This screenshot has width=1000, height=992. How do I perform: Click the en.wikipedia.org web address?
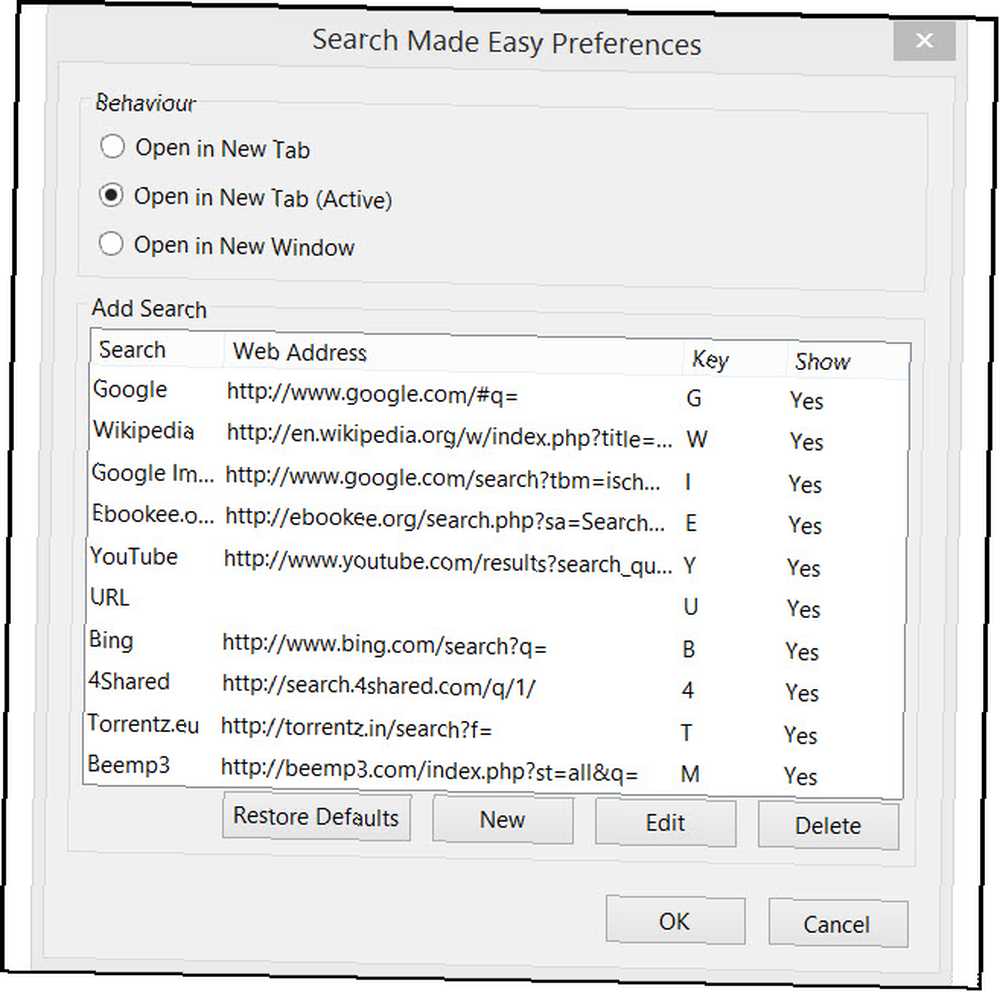click(x=449, y=436)
